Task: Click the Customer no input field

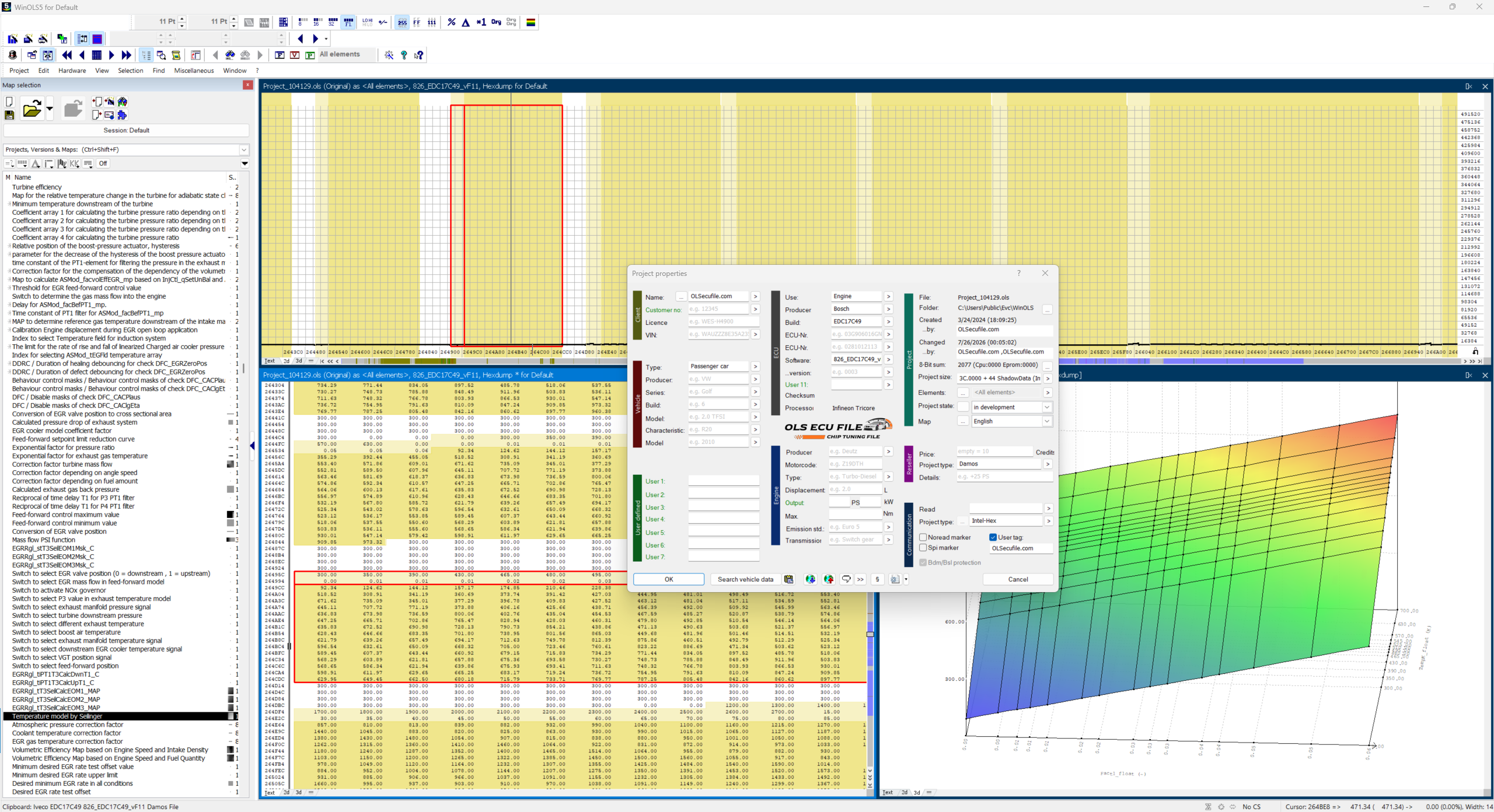Action: click(718, 309)
